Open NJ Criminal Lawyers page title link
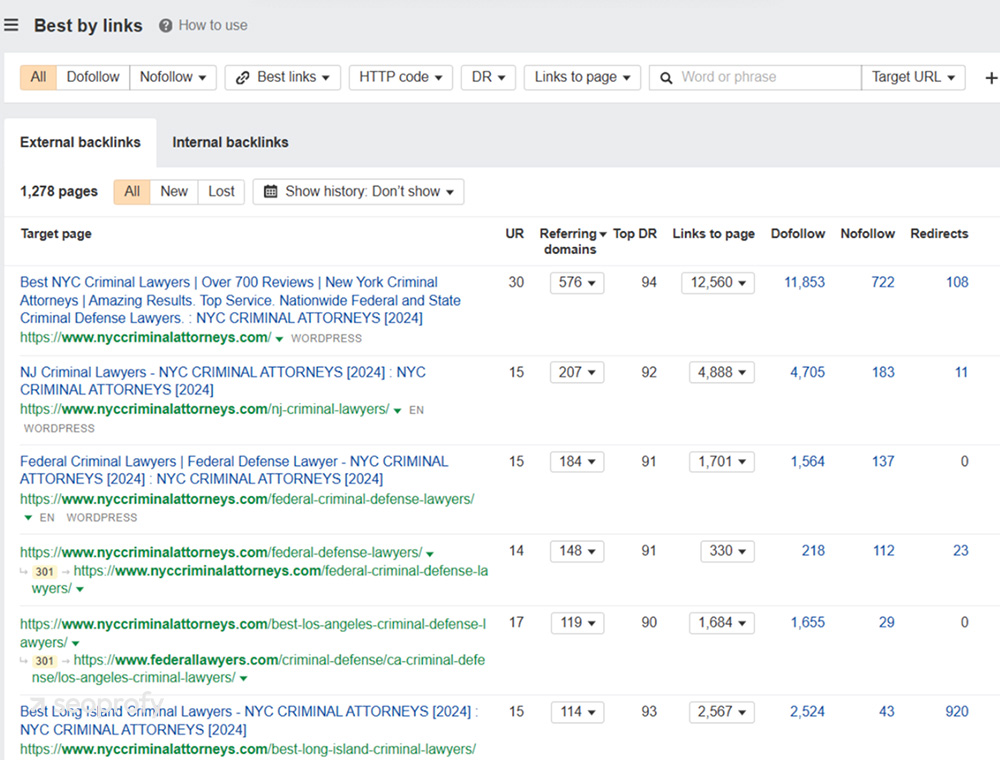This screenshot has height=760, width=1000. [223, 381]
